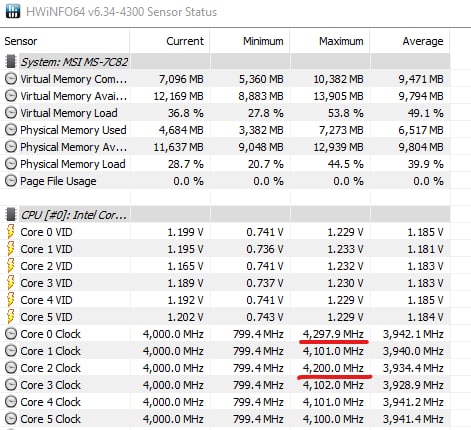Click the 4,102.0 MHz maximum value
This screenshot has height=430, width=471.
pyautogui.click(x=333, y=385)
